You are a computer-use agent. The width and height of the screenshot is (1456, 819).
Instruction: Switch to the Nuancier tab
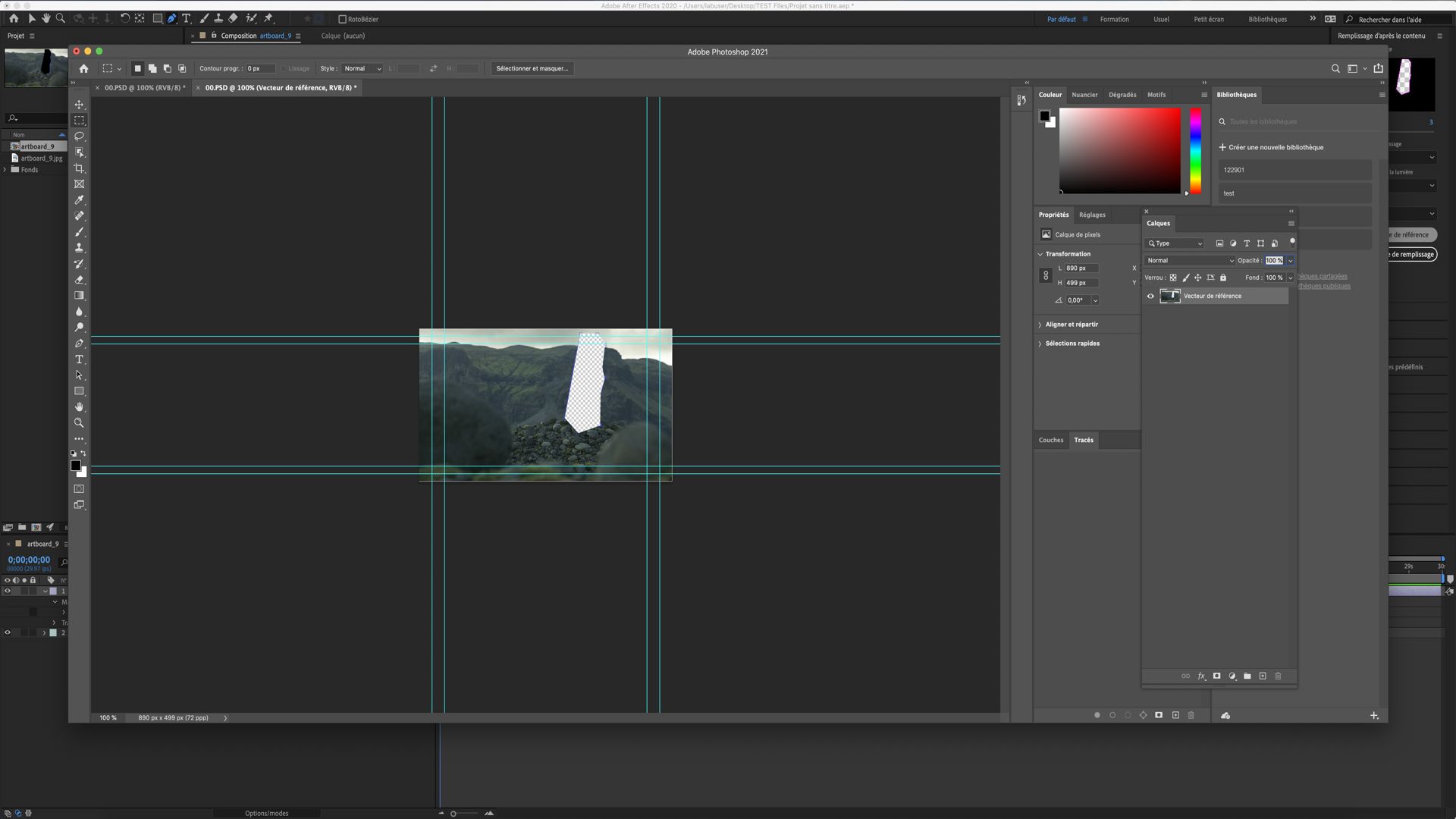click(x=1084, y=94)
